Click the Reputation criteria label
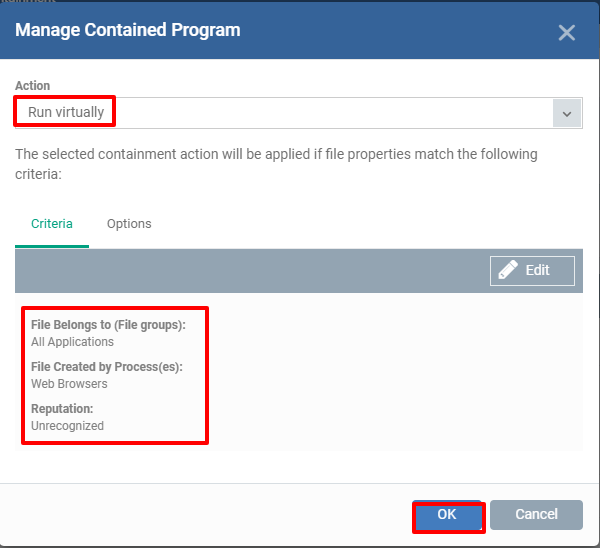This screenshot has width=600, height=548. tap(62, 409)
